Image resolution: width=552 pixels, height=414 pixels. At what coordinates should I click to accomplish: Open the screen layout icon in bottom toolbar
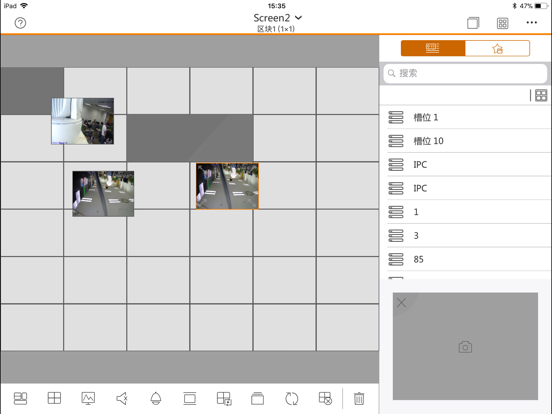click(20, 399)
